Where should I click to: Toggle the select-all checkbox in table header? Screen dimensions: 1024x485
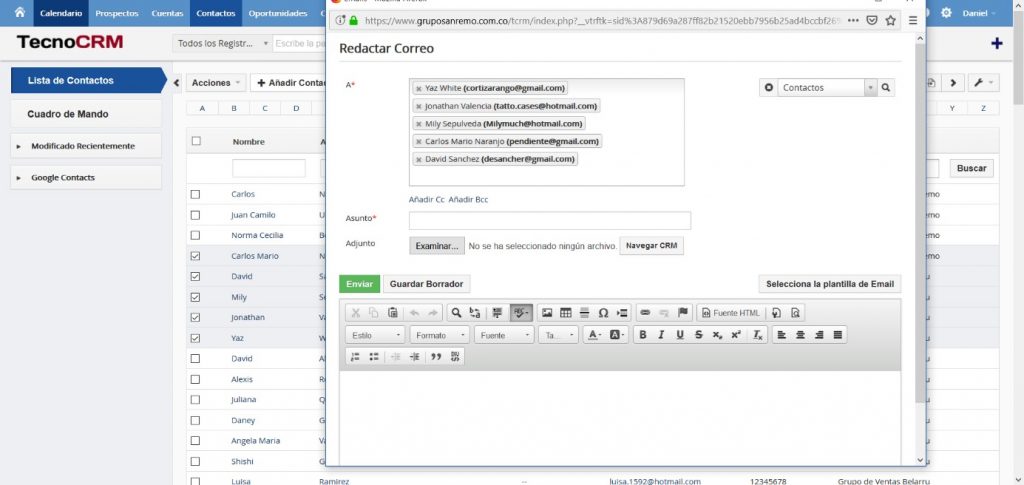196,141
